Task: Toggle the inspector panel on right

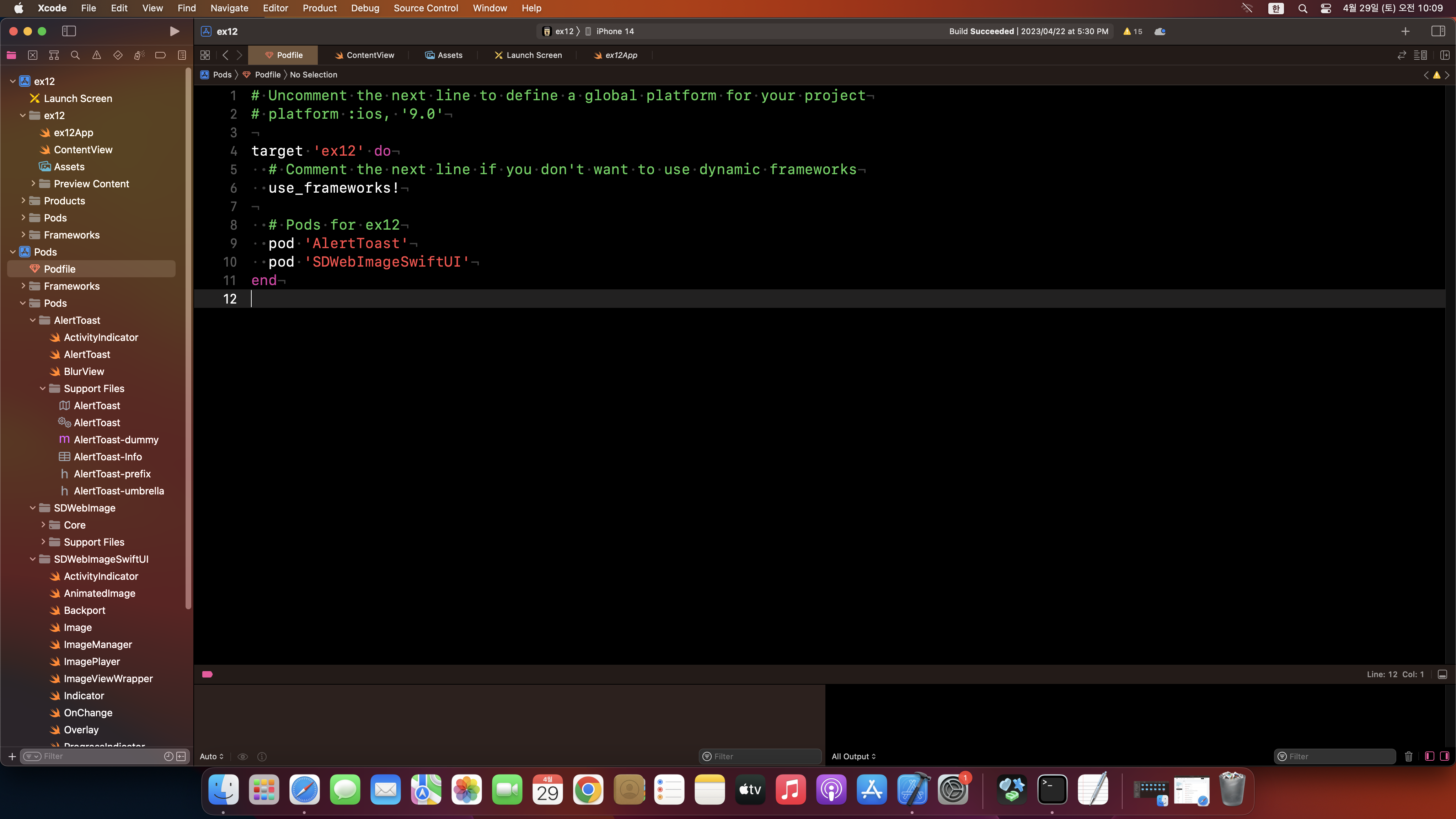Action: [1438, 31]
